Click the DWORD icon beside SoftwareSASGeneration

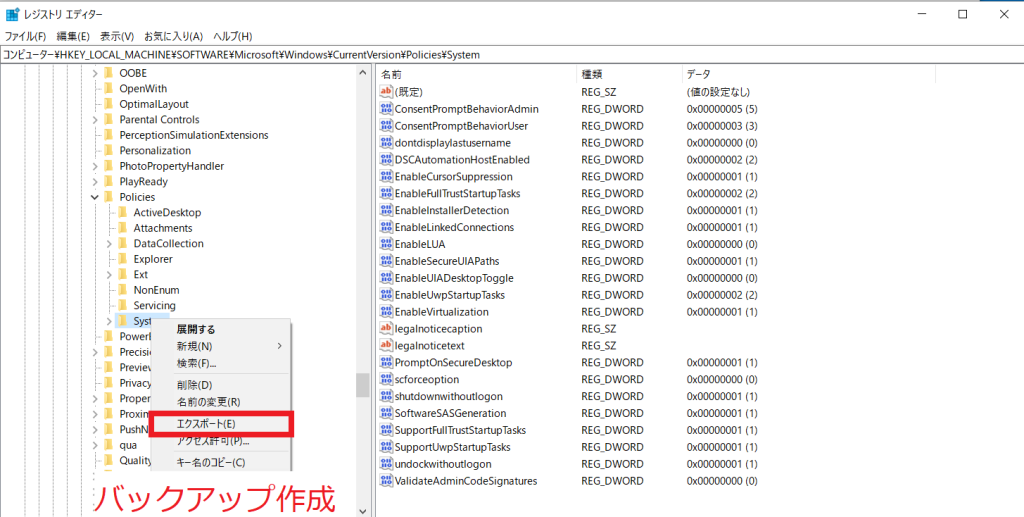(386, 413)
